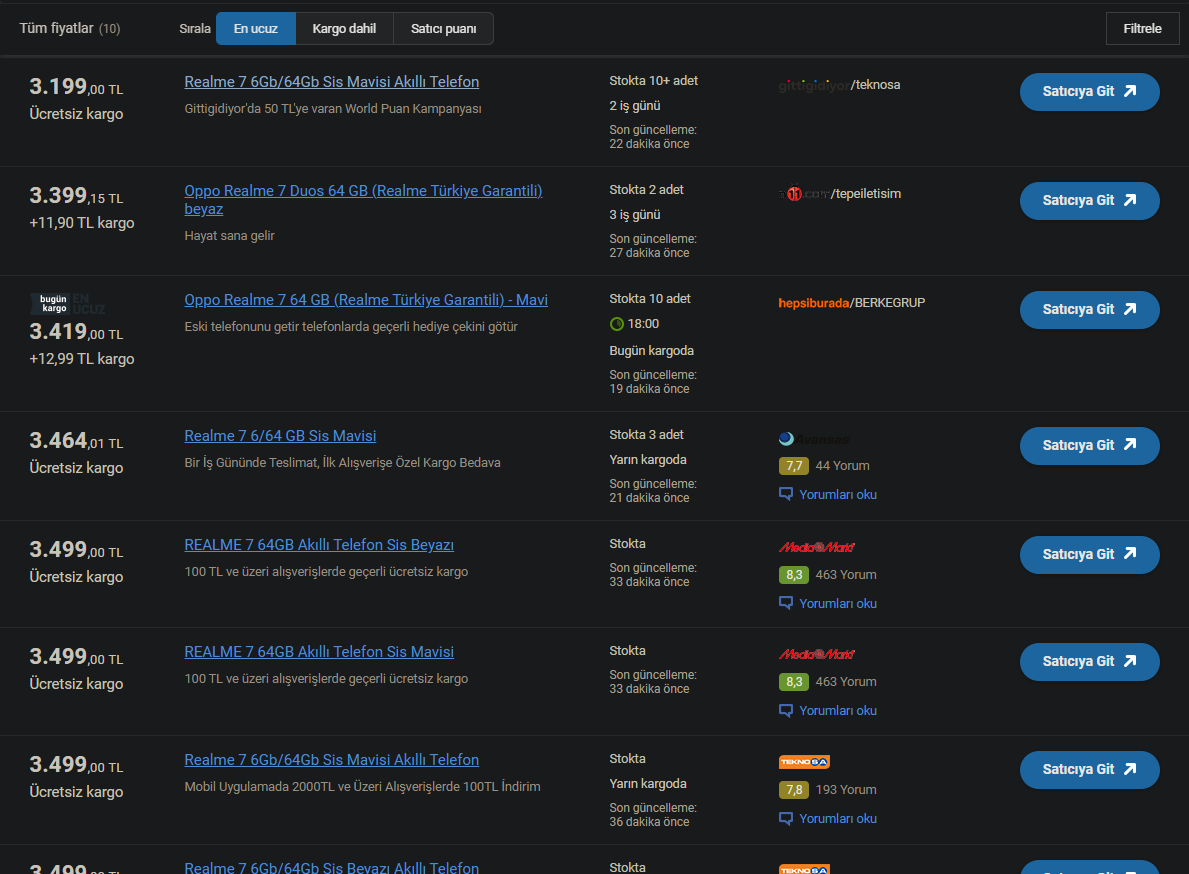Click the '193 Yorum' review count
The width and height of the screenshot is (1189, 874).
pos(846,790)
